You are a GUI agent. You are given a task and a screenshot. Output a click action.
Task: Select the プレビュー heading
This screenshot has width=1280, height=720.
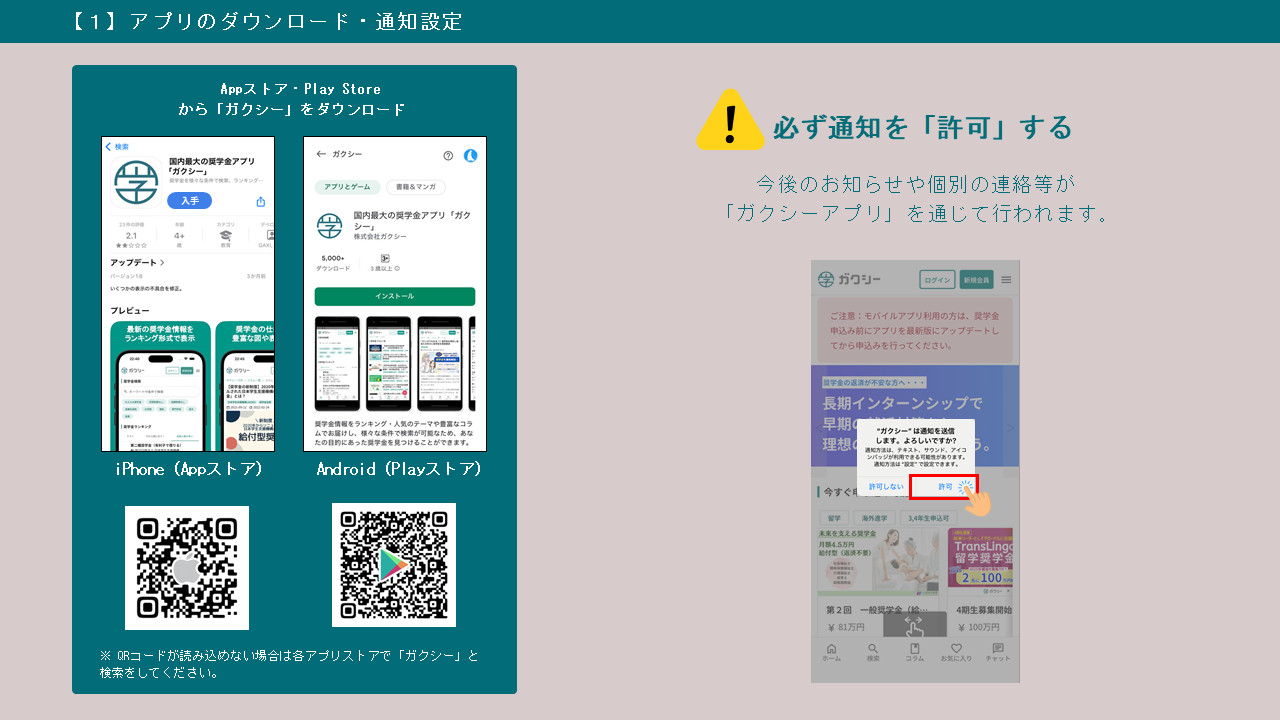(x=130, y=311)
